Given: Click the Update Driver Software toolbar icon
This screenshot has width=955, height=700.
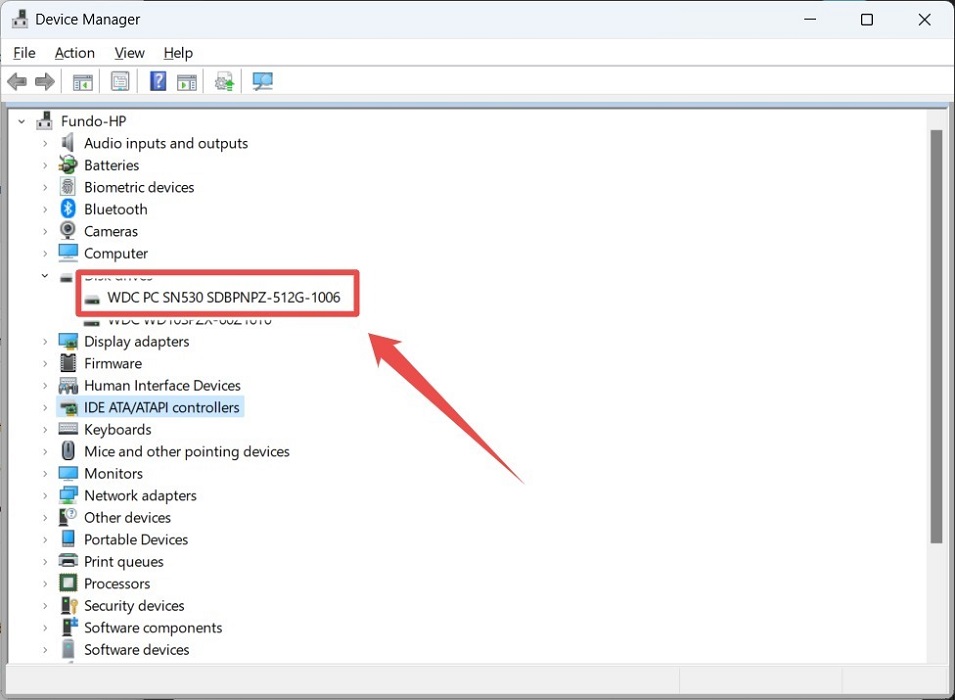Looking at the screenshot, I should 224,81.
